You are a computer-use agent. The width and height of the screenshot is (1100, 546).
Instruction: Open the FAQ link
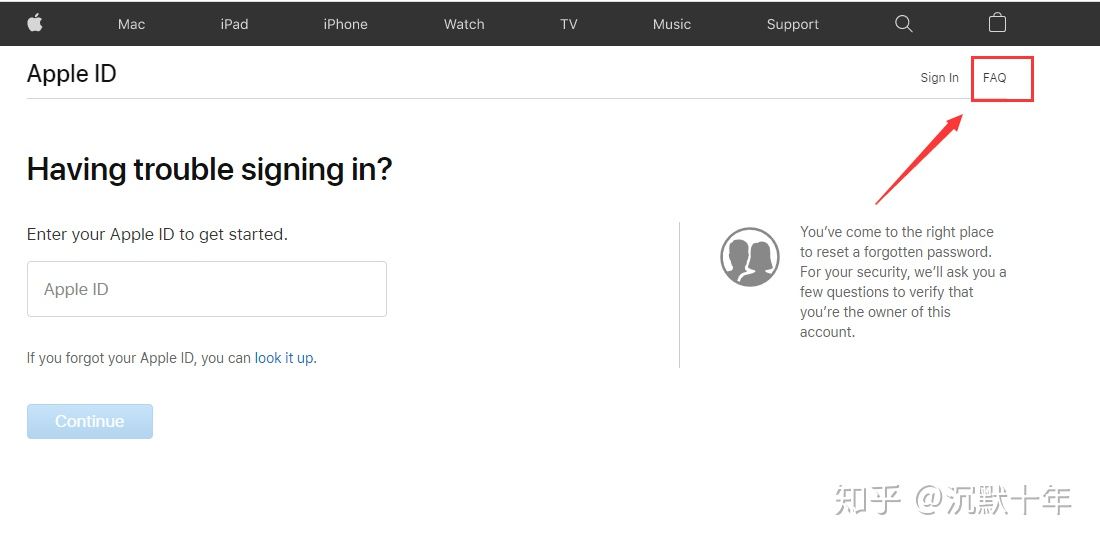[x=994, y=78]
